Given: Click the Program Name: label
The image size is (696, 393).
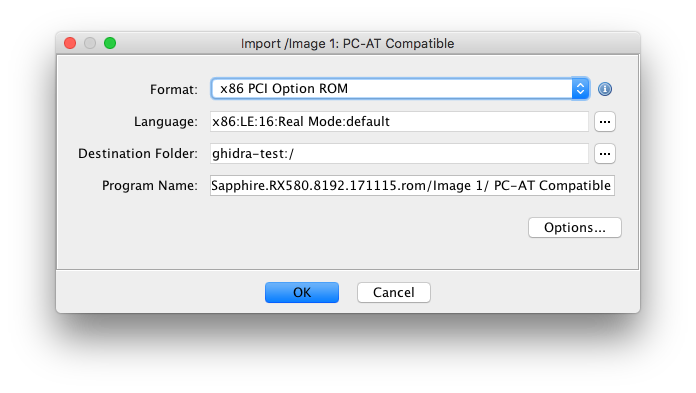Looking at the screenshot, I should [x=150, y=186].
